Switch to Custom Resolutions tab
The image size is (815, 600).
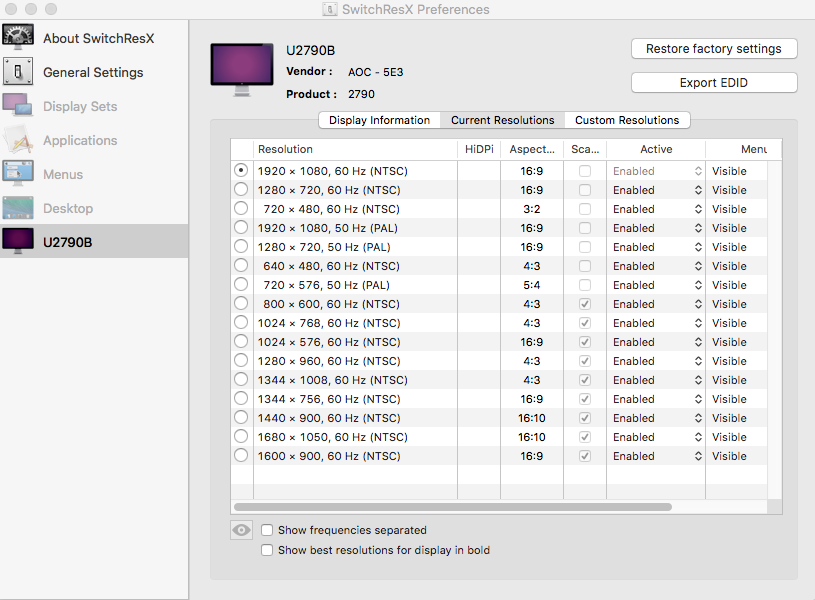point(627,120)
